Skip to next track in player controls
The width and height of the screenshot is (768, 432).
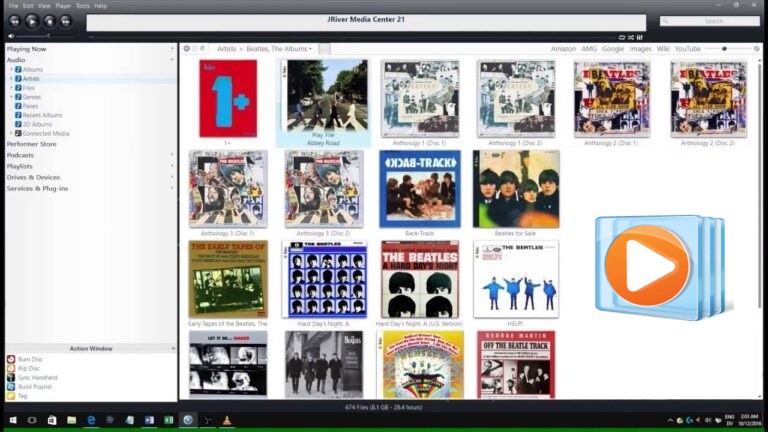click(x=66, y=21)
